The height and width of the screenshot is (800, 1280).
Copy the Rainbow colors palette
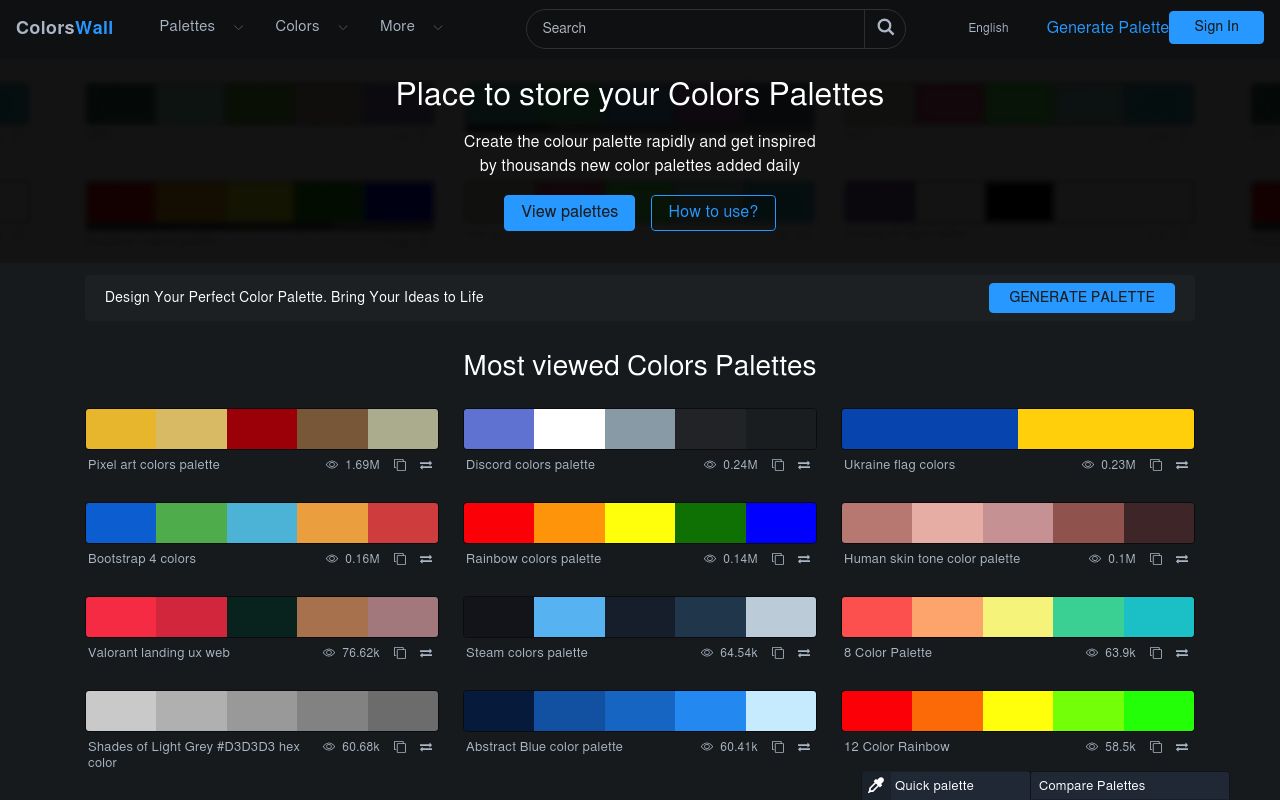778,559
